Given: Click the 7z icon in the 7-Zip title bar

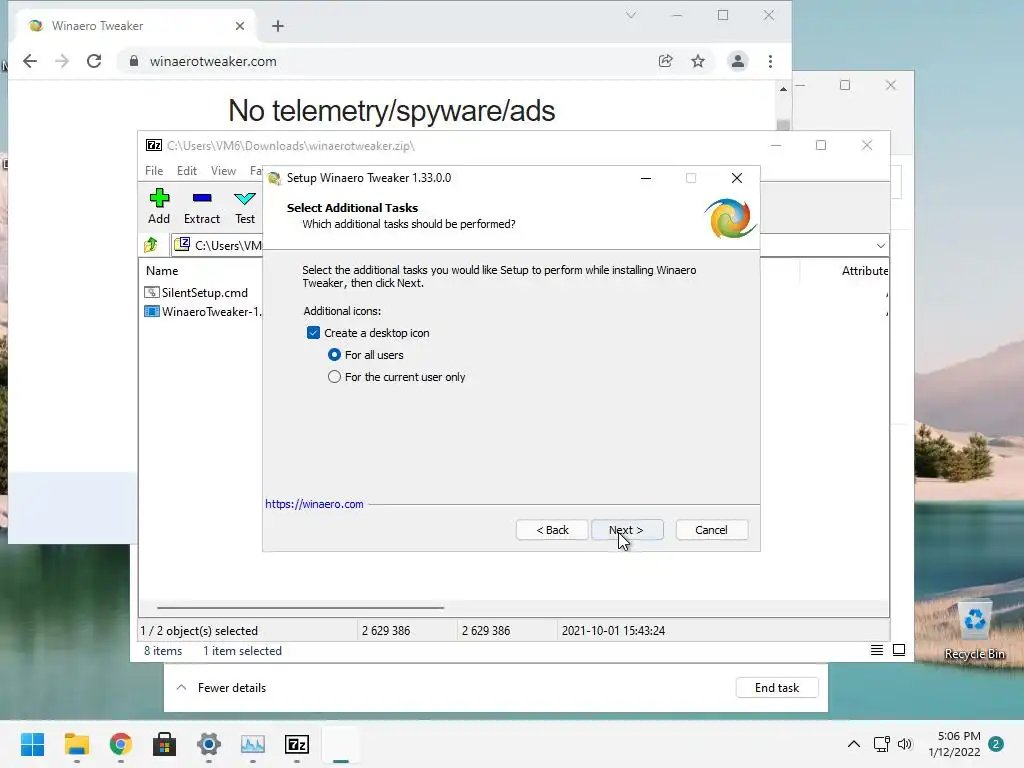Looking at the screenshot, I should (x=154, y=145).
